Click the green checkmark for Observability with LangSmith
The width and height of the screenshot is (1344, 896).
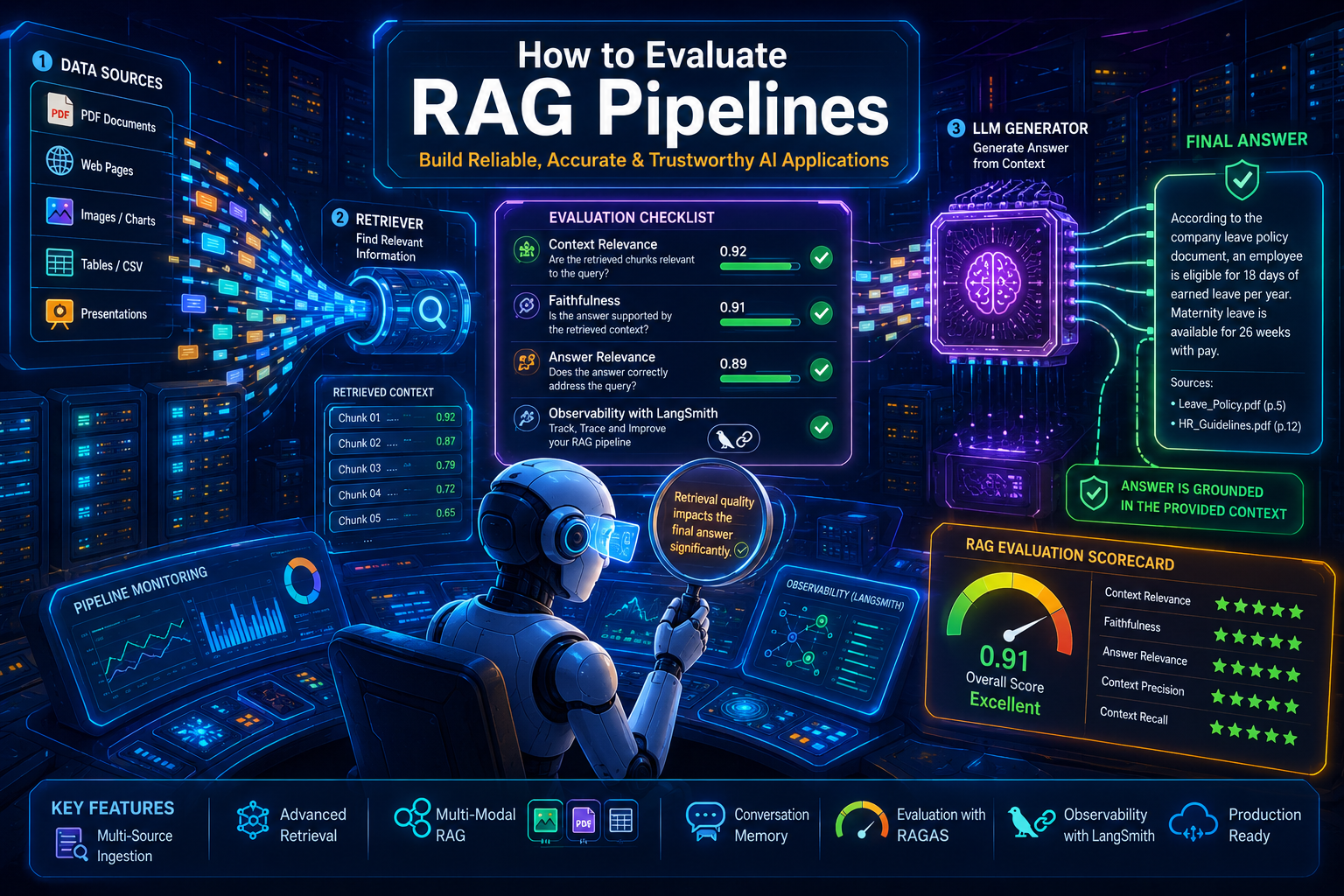[821, 427]
